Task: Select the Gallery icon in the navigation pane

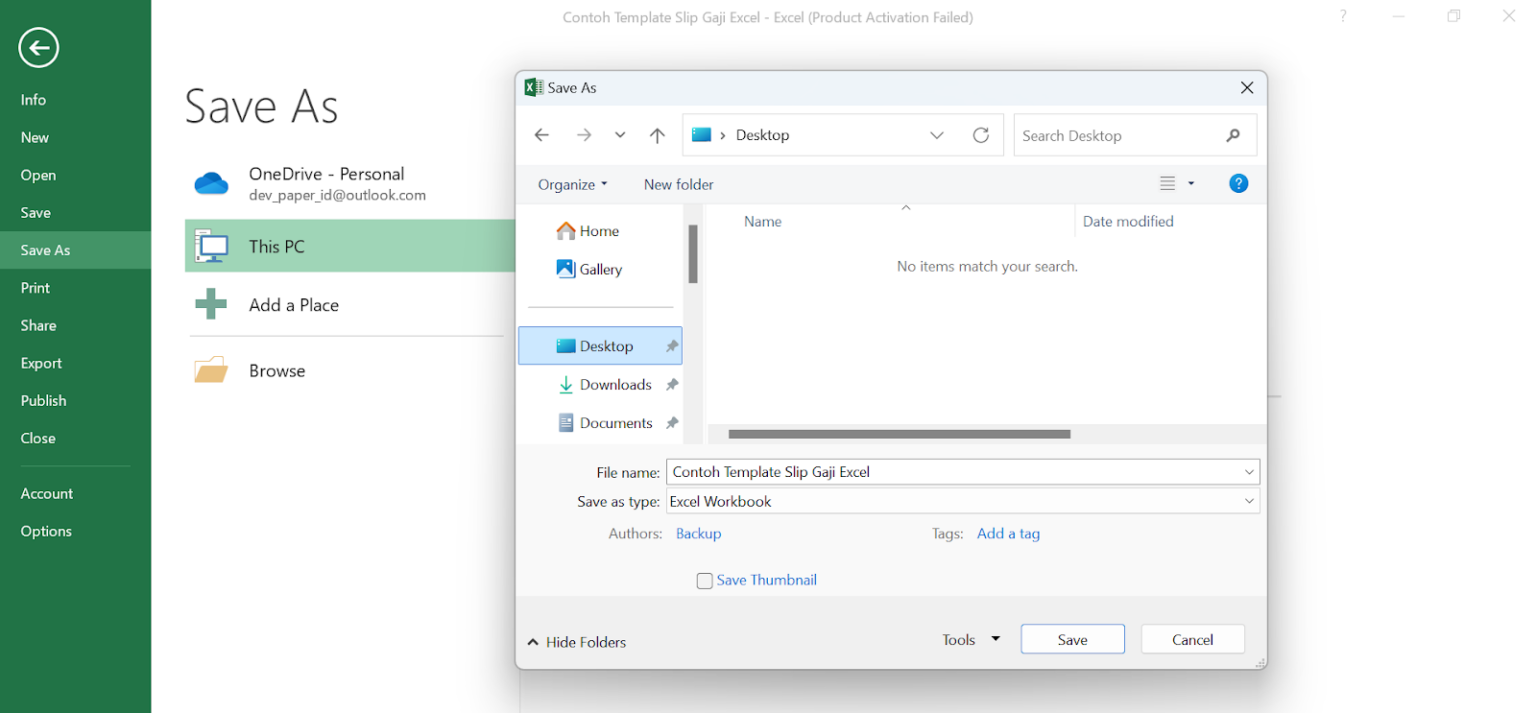Action: (x=566, y=269)
